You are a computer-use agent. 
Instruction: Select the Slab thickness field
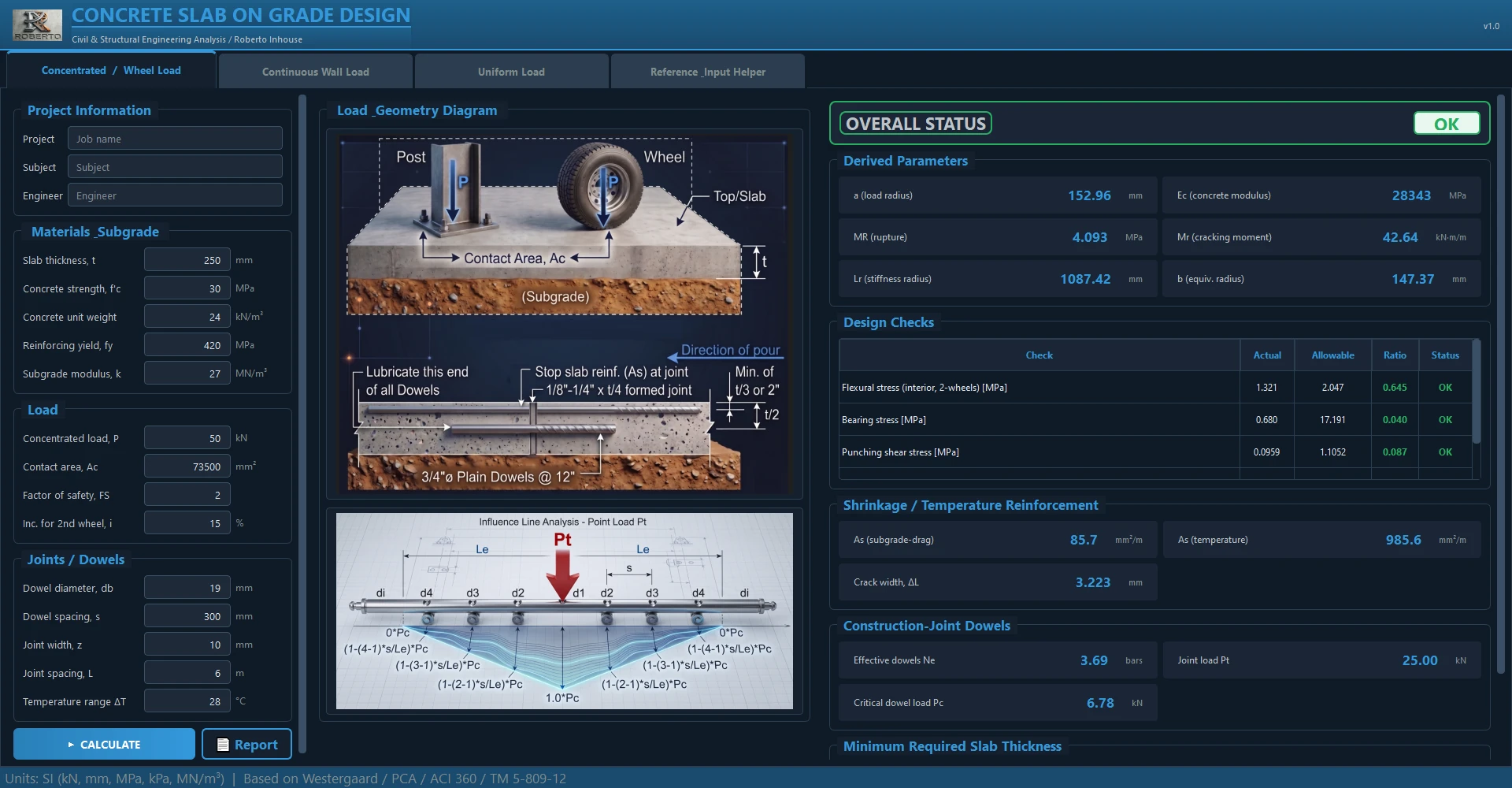(187, 260)
